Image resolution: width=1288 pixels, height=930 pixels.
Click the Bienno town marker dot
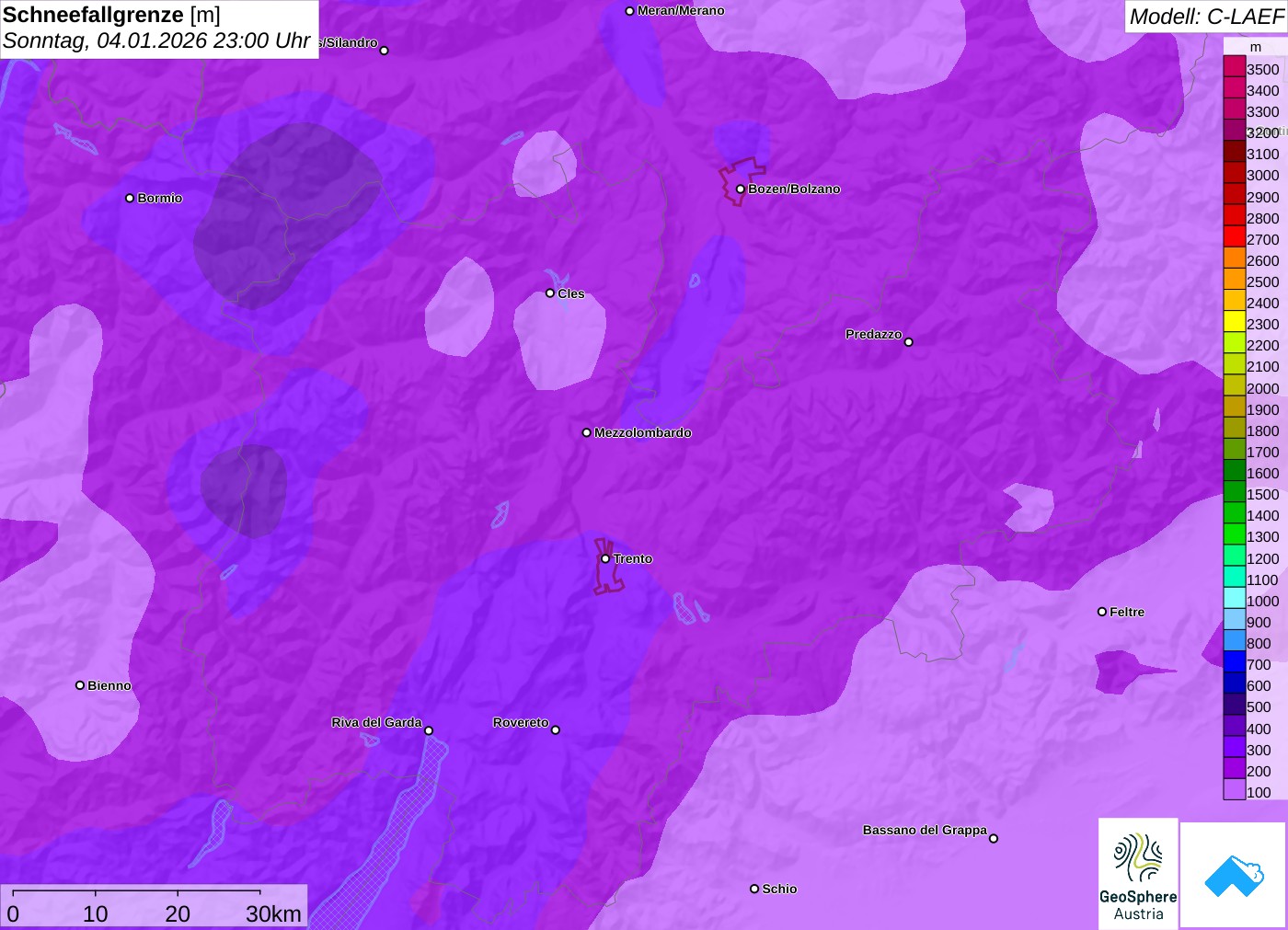click(x=80, y=685)
